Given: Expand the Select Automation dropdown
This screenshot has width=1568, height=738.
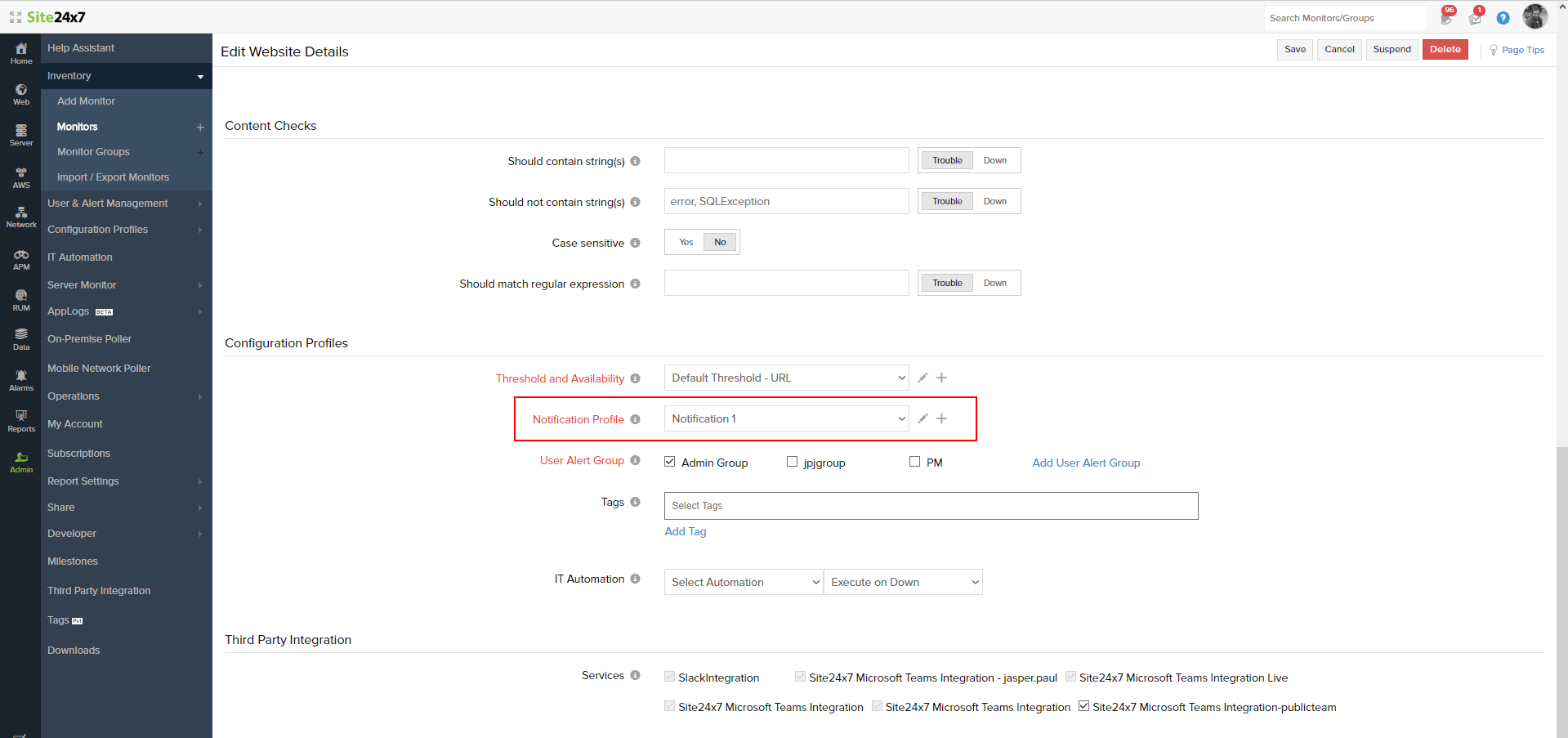Looking at the screenshot, I should [743, 581].
